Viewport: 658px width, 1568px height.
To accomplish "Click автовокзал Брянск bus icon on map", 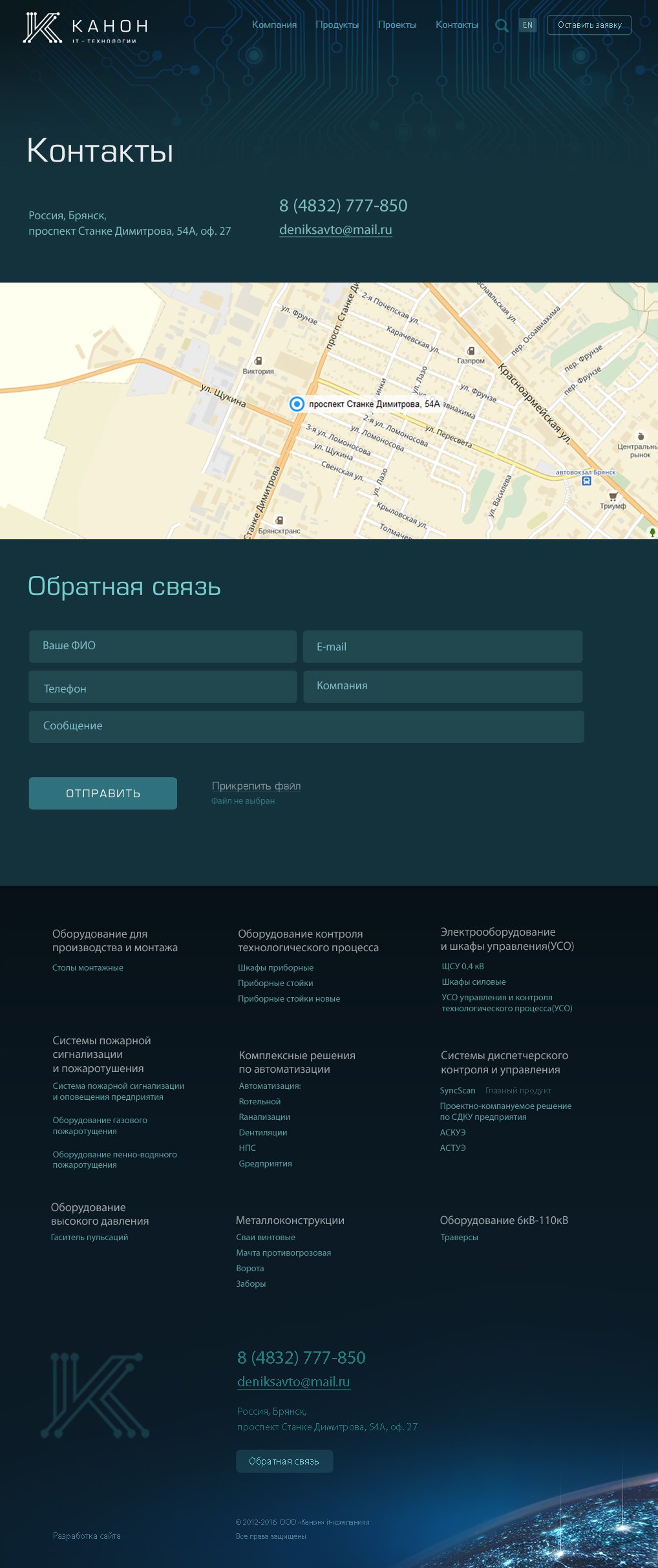I will click(x=586, y=480).
